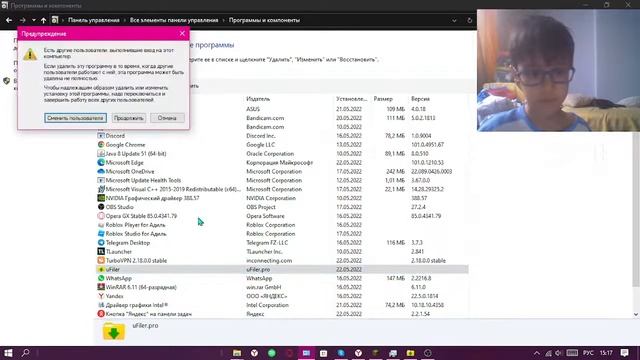Click the large uFiler.pro folder icon

point(114,331)
